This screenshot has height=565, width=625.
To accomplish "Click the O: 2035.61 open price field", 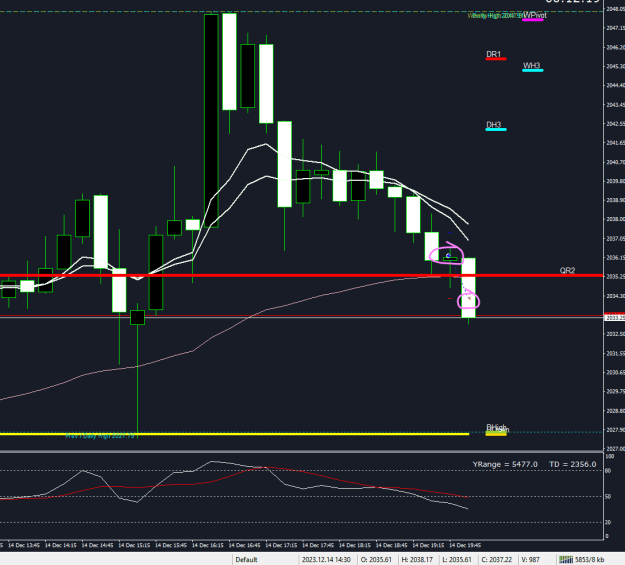I will pyautogui.click(x=376, y=559).
